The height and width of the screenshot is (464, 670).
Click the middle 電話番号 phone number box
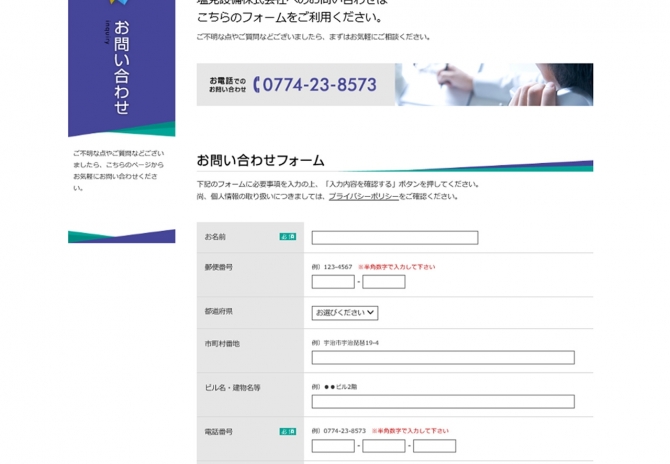click(x=383, y=446)
